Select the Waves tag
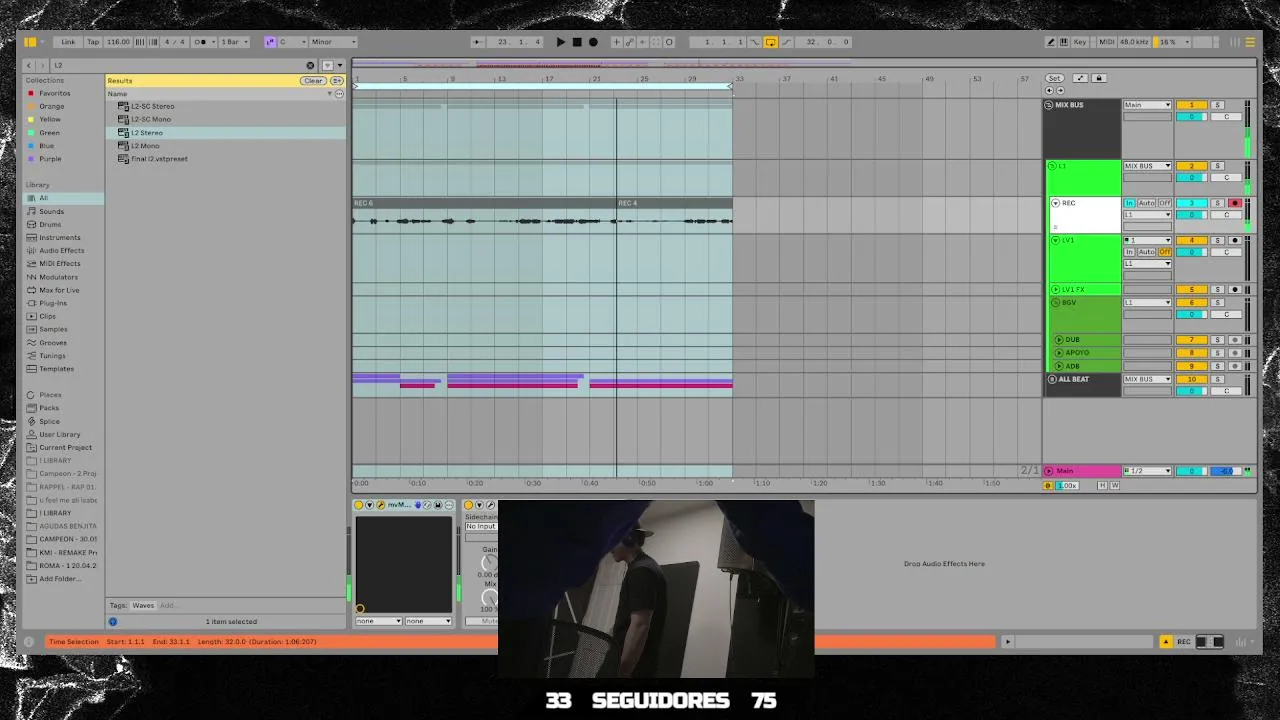Image resolution: width=1280 pixels, height=720 pixels. [x=143, y=606]
